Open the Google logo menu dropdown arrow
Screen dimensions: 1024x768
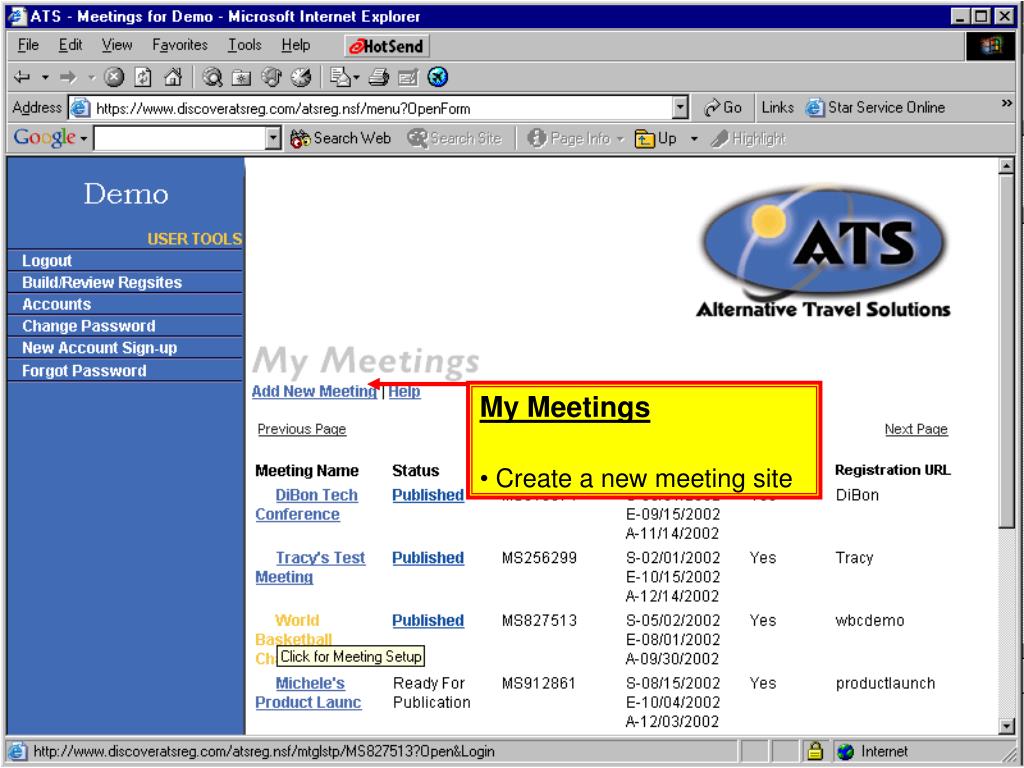point(84,138)
